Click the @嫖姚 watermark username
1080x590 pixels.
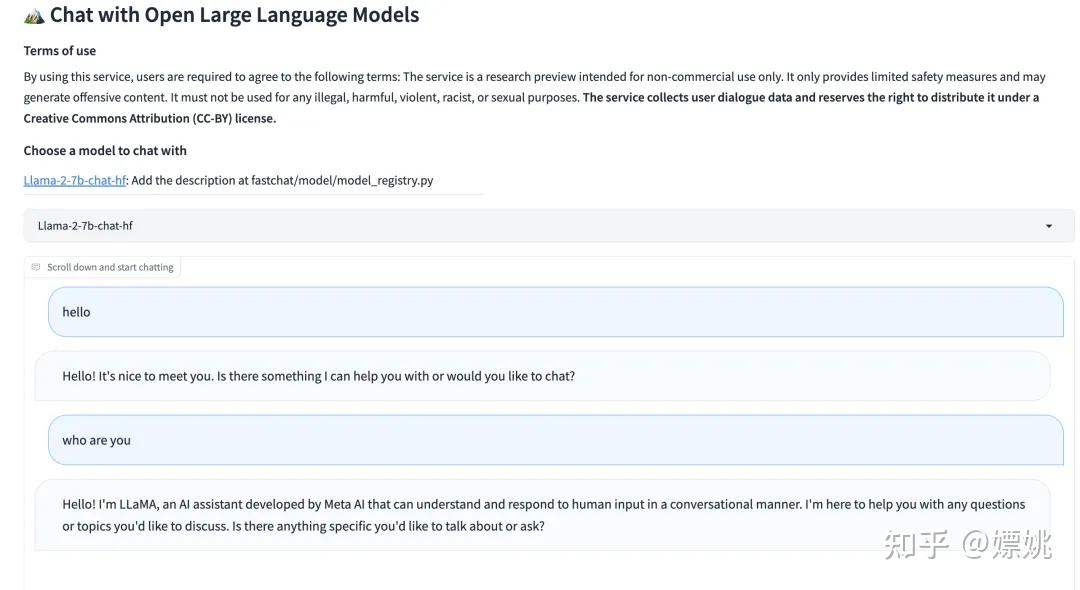point(1007,545)
